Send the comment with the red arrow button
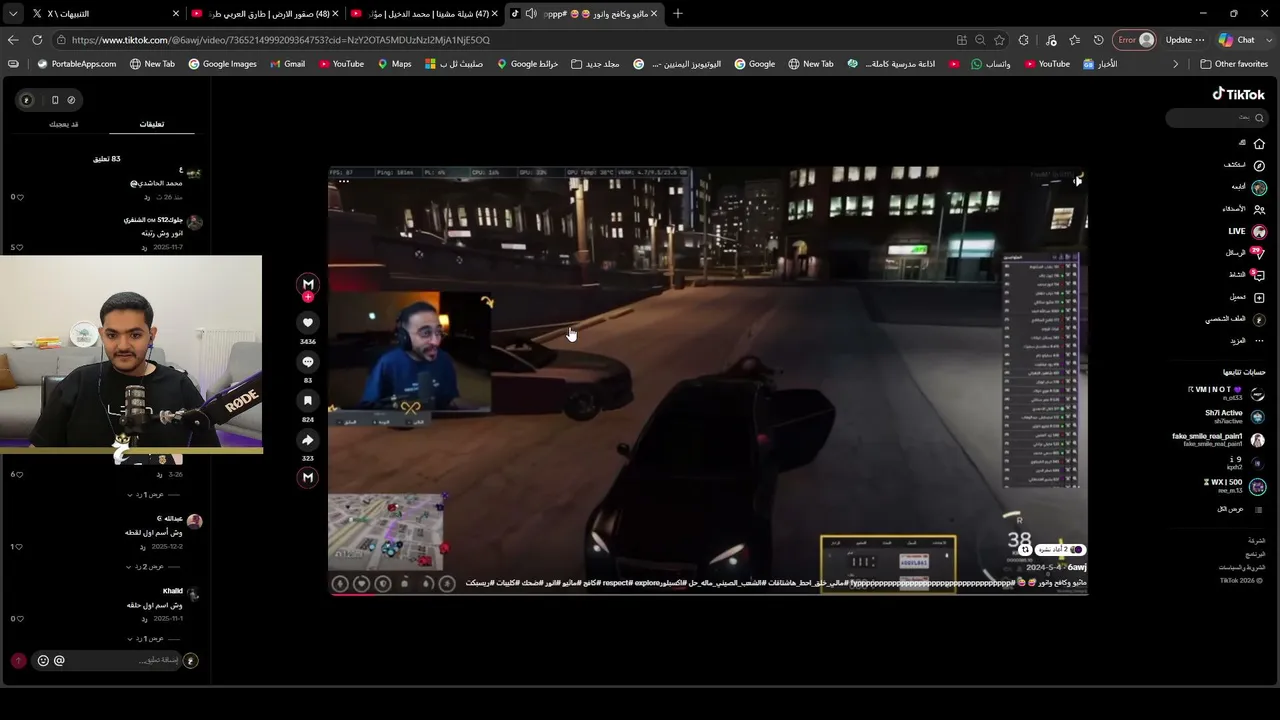 click(18, 660)
